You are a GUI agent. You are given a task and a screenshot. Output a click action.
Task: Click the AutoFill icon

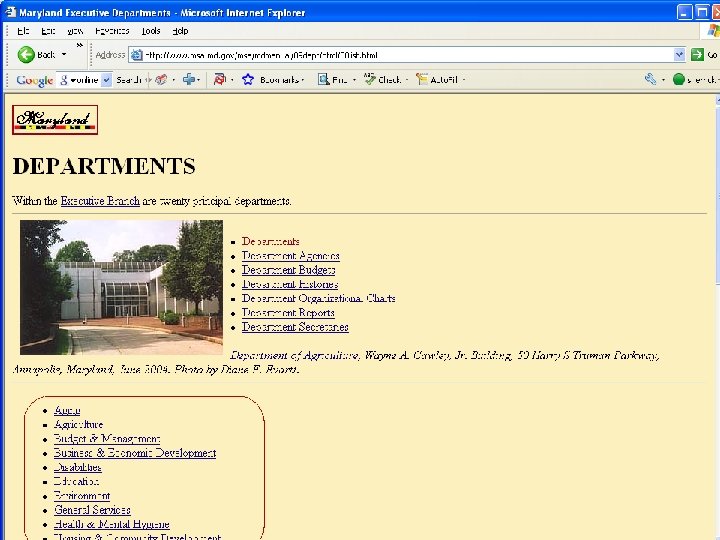pos(422,79)
